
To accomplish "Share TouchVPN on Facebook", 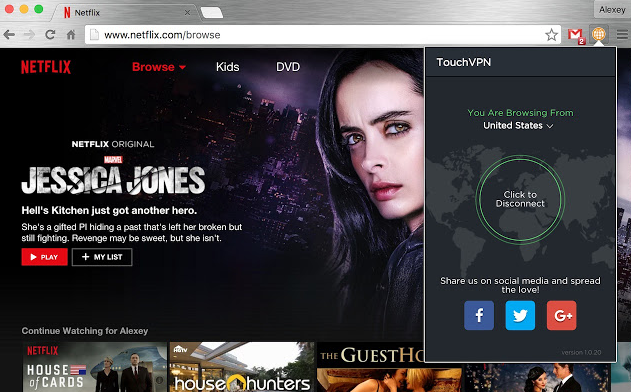I will coord(479,315).
